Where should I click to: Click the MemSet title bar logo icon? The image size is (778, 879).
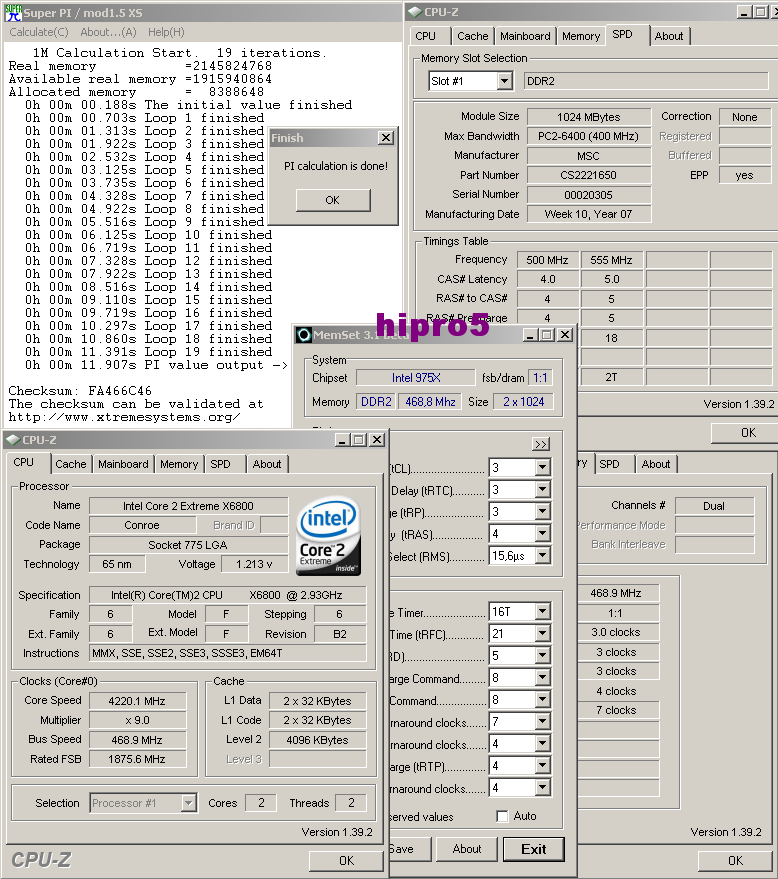(x=304, y=335)
